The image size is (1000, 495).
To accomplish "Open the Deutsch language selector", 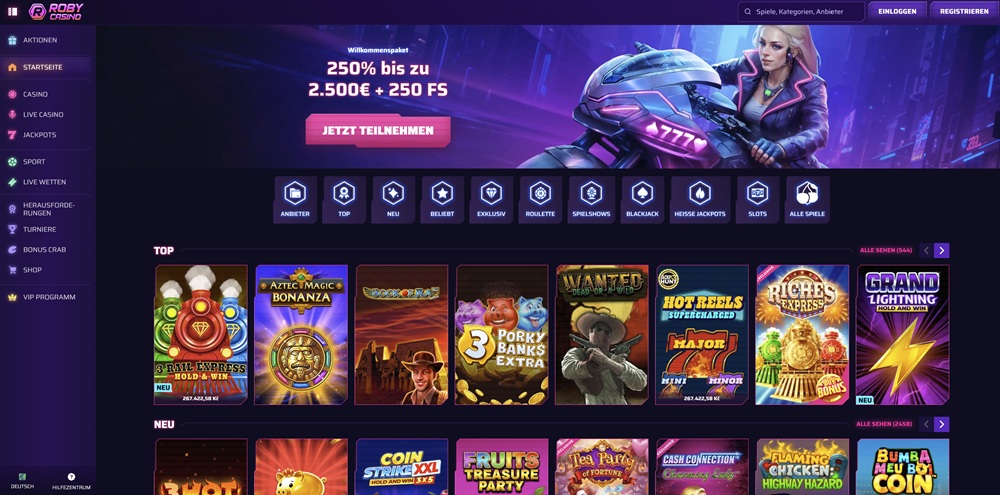I will click(x=22, y=482).
